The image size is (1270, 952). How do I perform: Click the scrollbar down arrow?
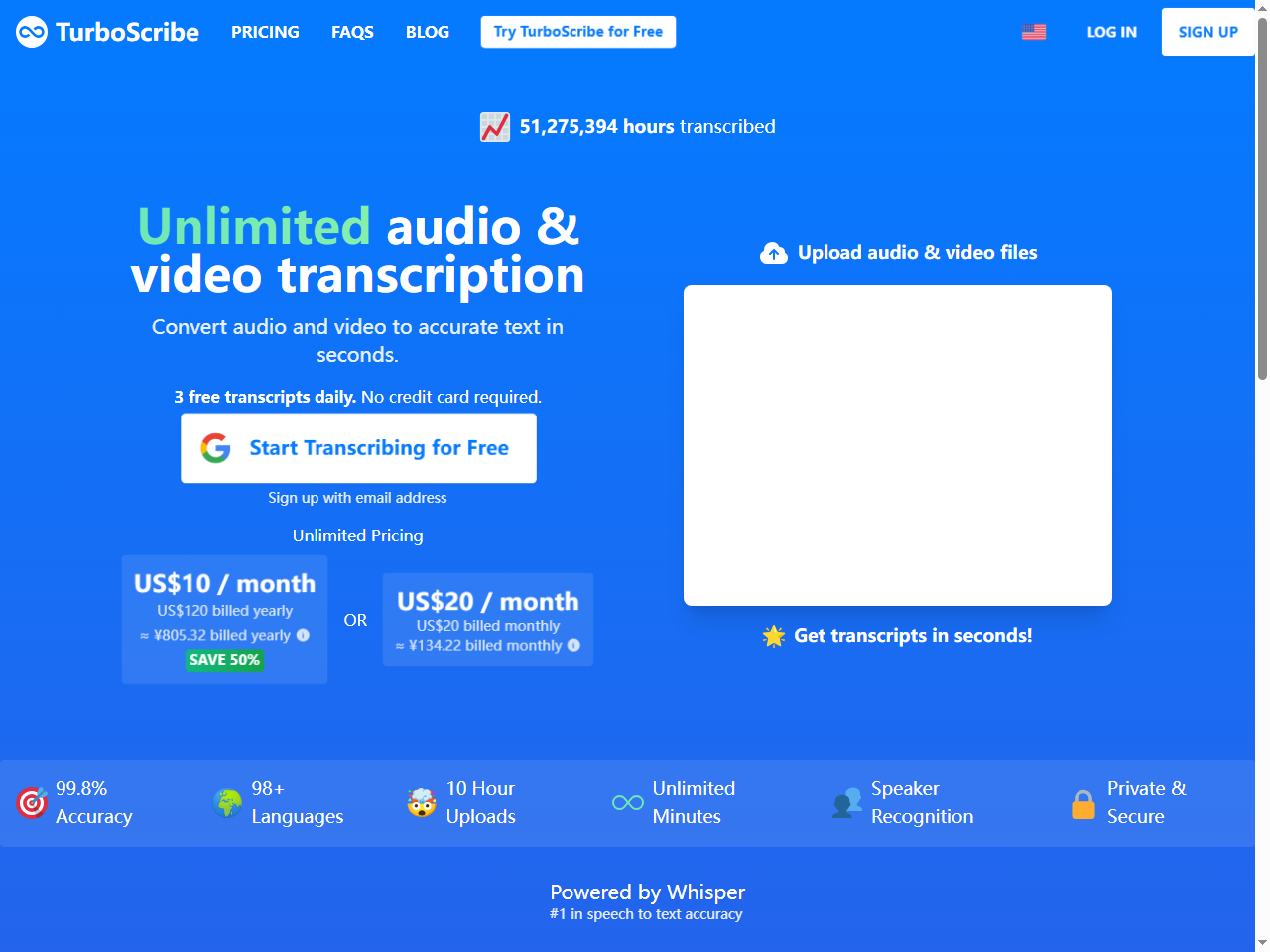click(1262, 943)
